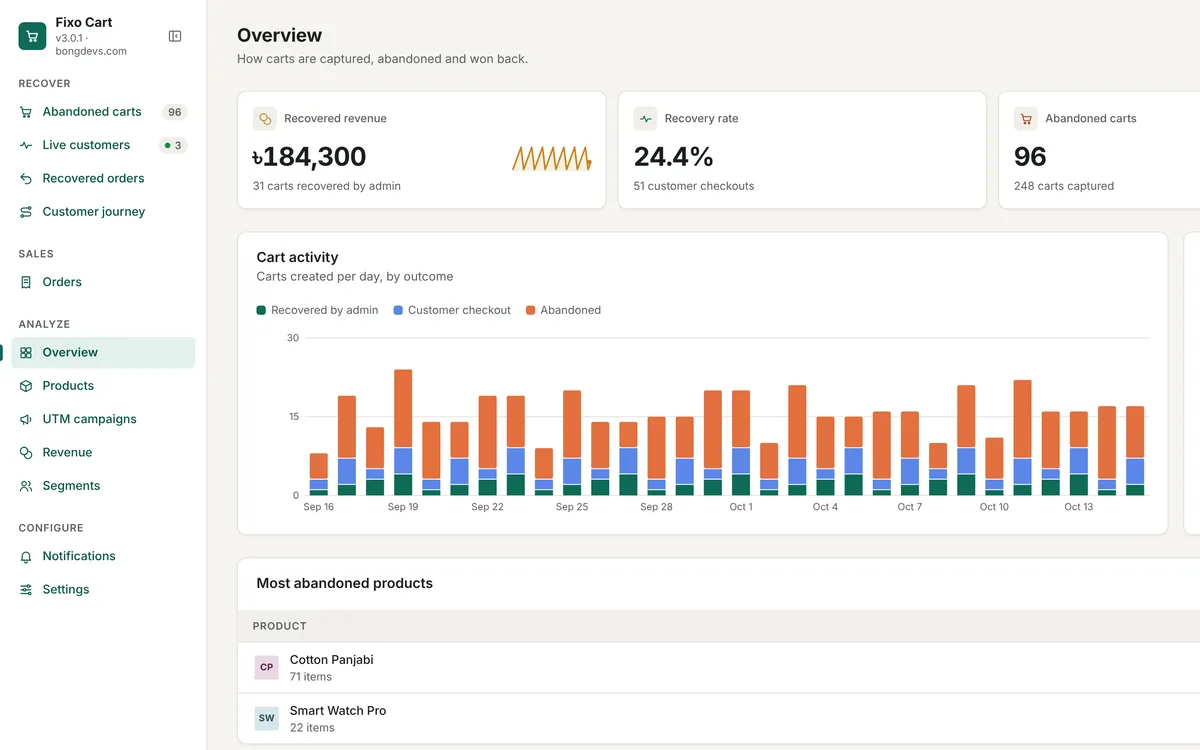Screen dimensions: 1200x750
Task: Click the Most abandoned products heading
Action: coord(345,583)
